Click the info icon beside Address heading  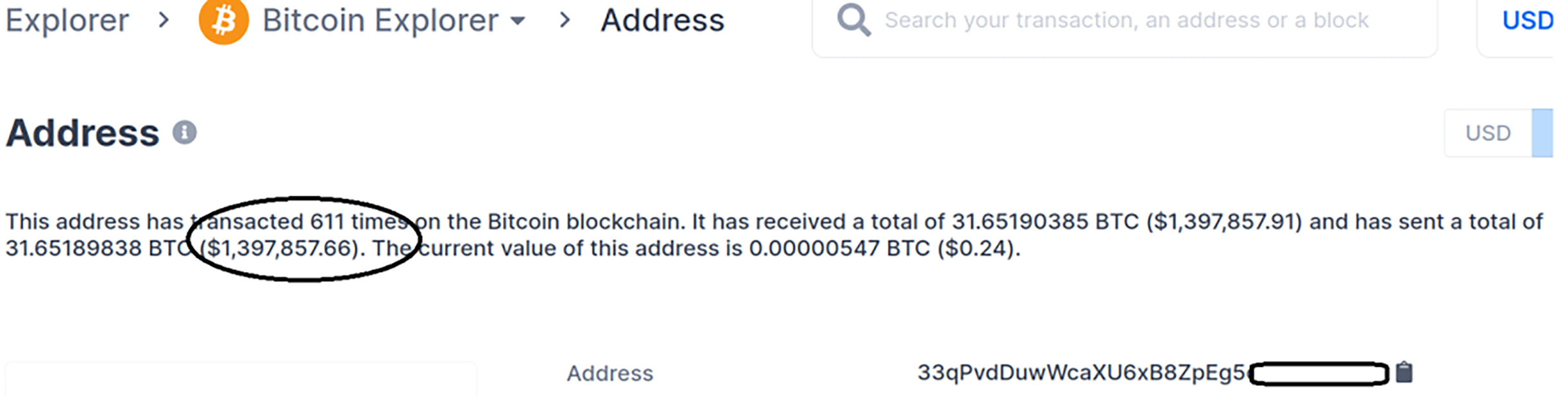[185, 133]
